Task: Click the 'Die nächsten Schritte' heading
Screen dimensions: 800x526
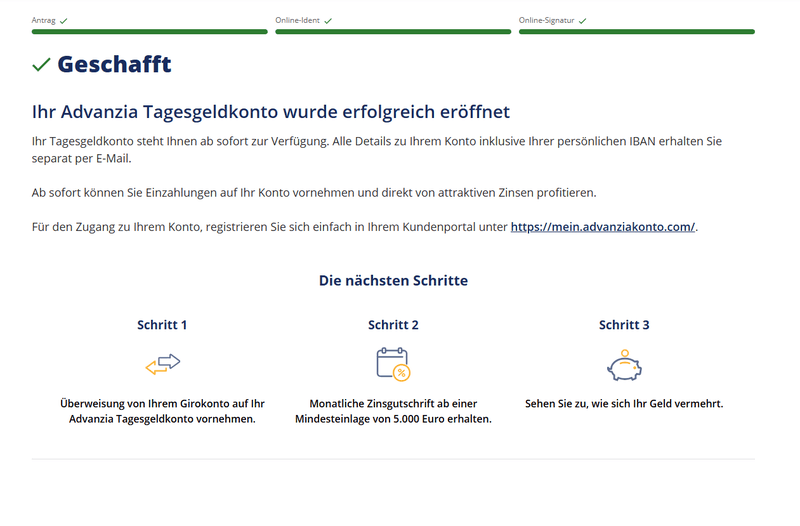Action: pos(393,281)
